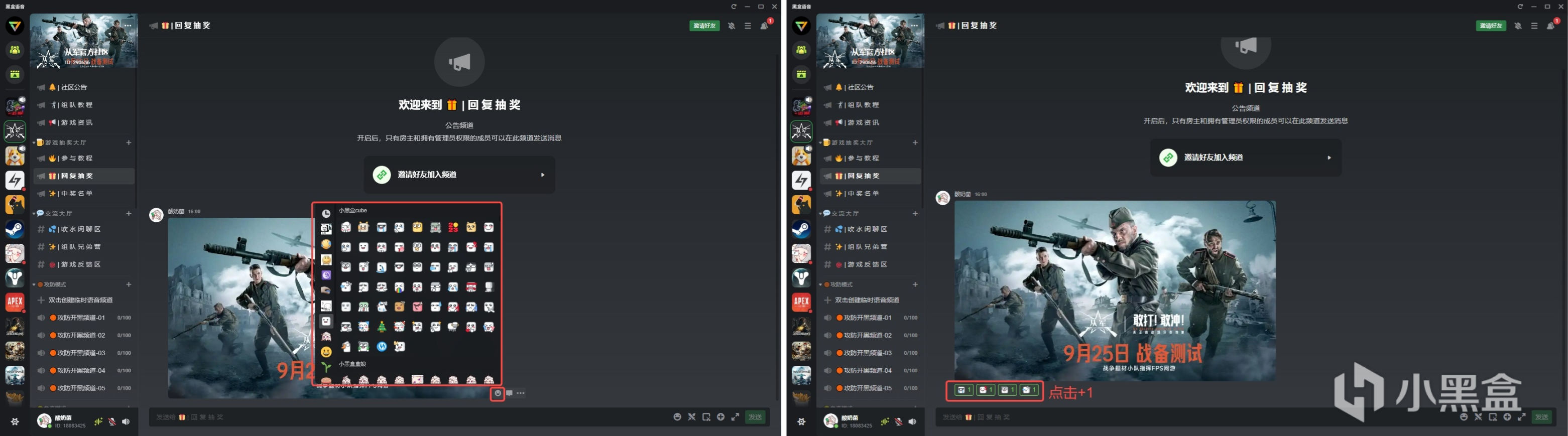Click the Heybox home logo in left window
Viewport: 1568px width, 436px height.
click(x=15, y=26)
